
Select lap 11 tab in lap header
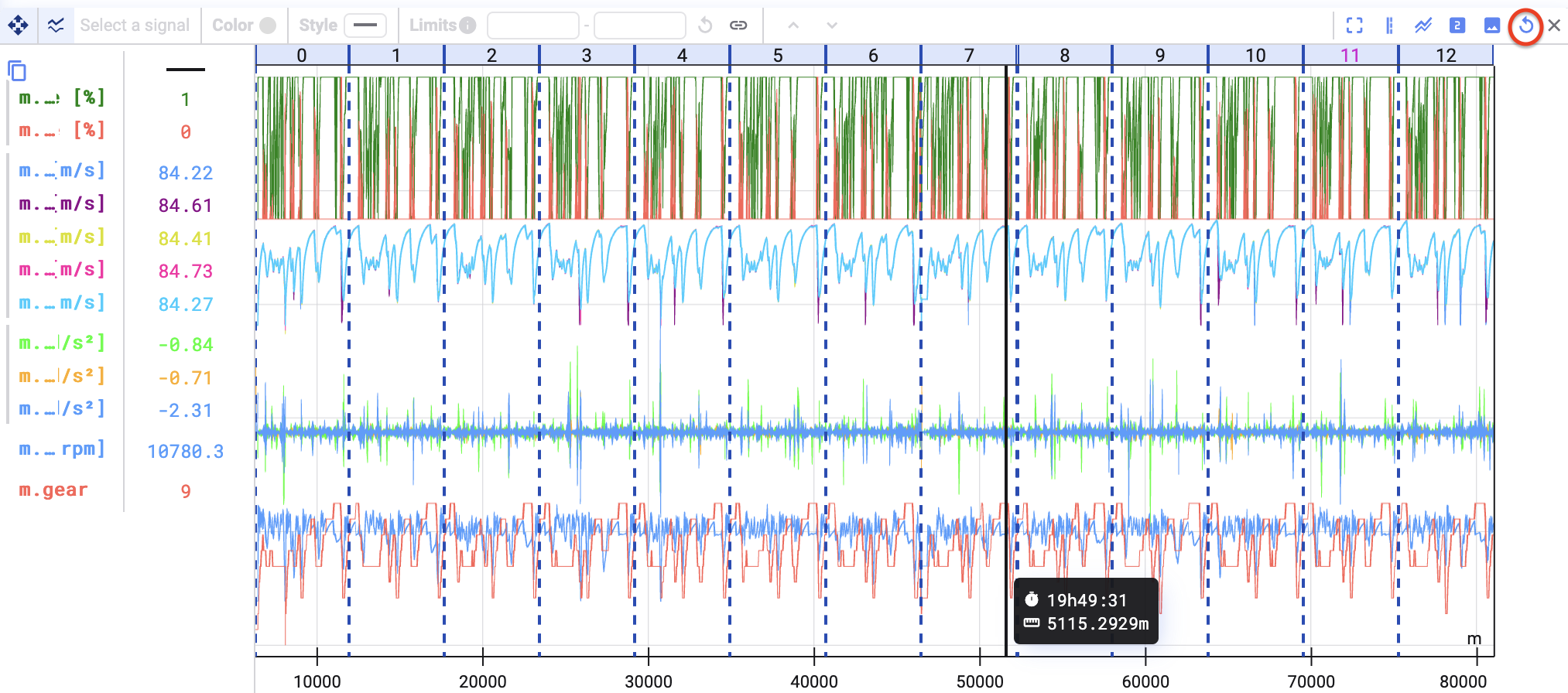1350,56
